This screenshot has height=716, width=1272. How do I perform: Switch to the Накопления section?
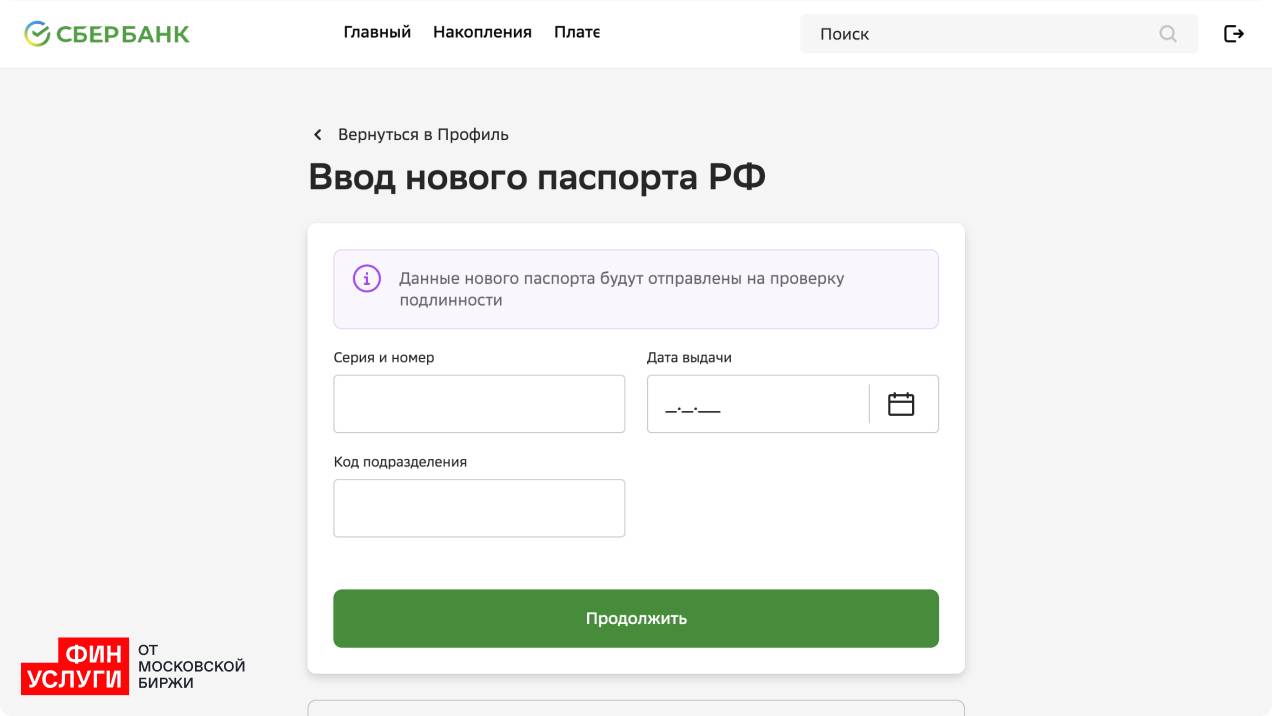point(482,32)
